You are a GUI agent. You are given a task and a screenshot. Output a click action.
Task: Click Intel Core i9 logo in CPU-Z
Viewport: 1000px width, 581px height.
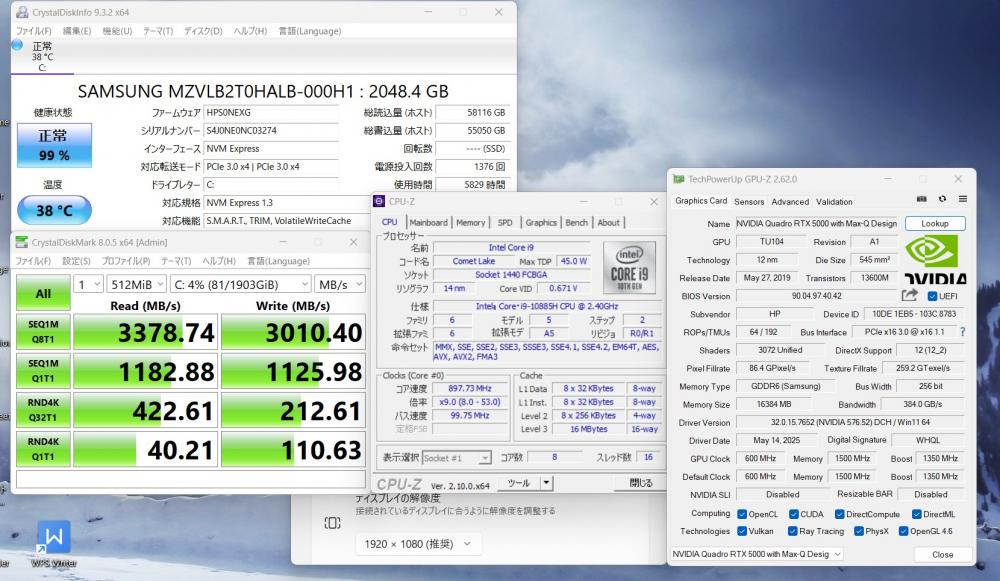click(629, 267)
